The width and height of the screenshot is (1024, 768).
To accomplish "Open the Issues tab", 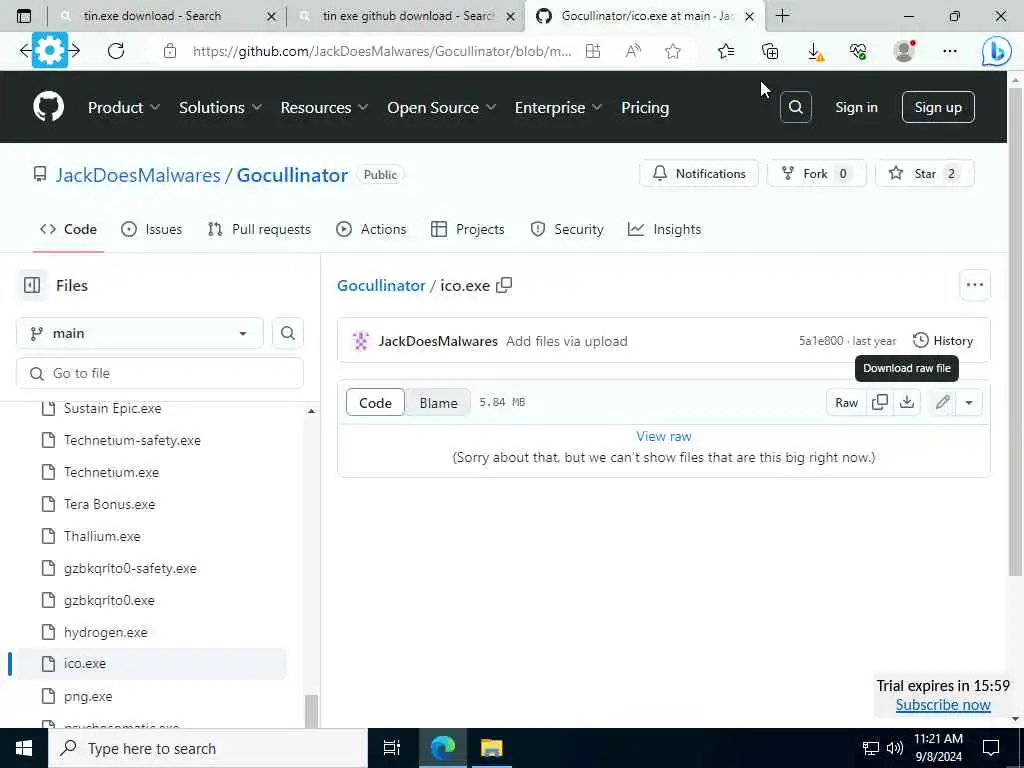I will [x=152, y=229].
